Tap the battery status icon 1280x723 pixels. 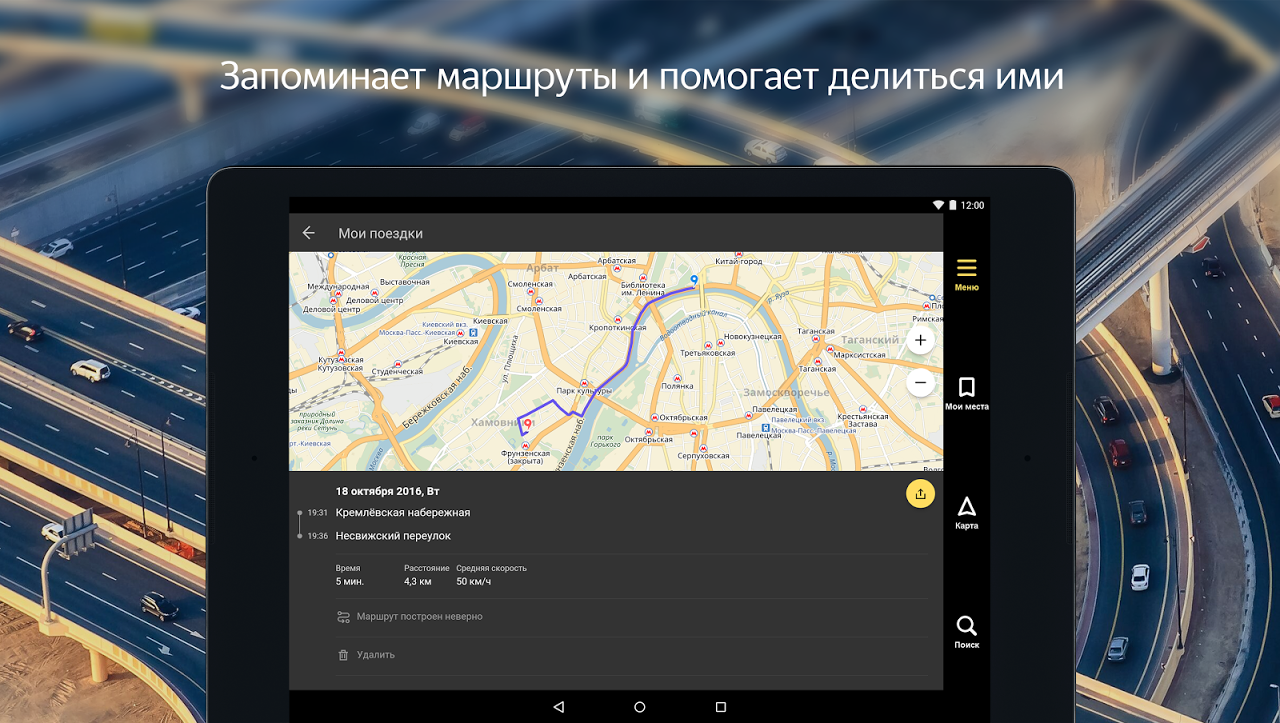coord(953,205)
